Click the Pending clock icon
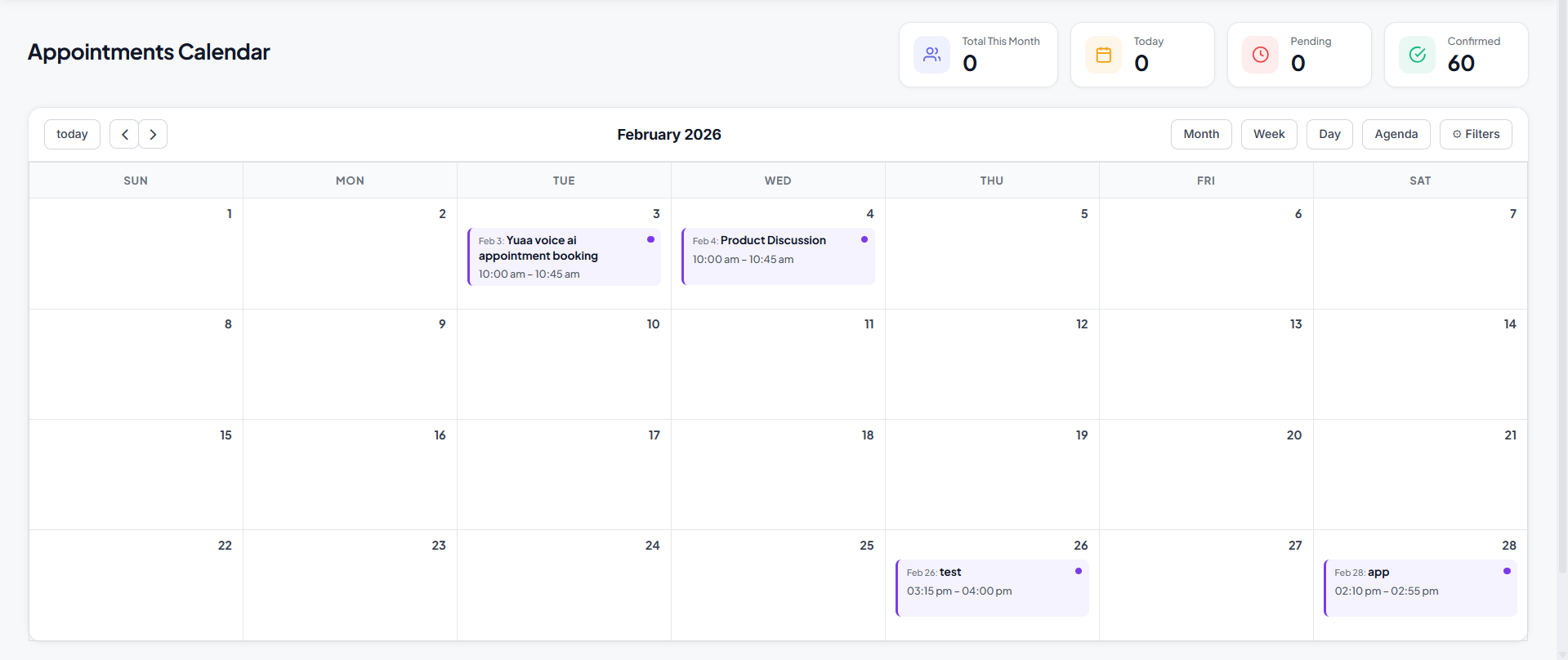The width and height of the screenshot is (1568, 660). pyautogui.click(x=1260, y=55)
